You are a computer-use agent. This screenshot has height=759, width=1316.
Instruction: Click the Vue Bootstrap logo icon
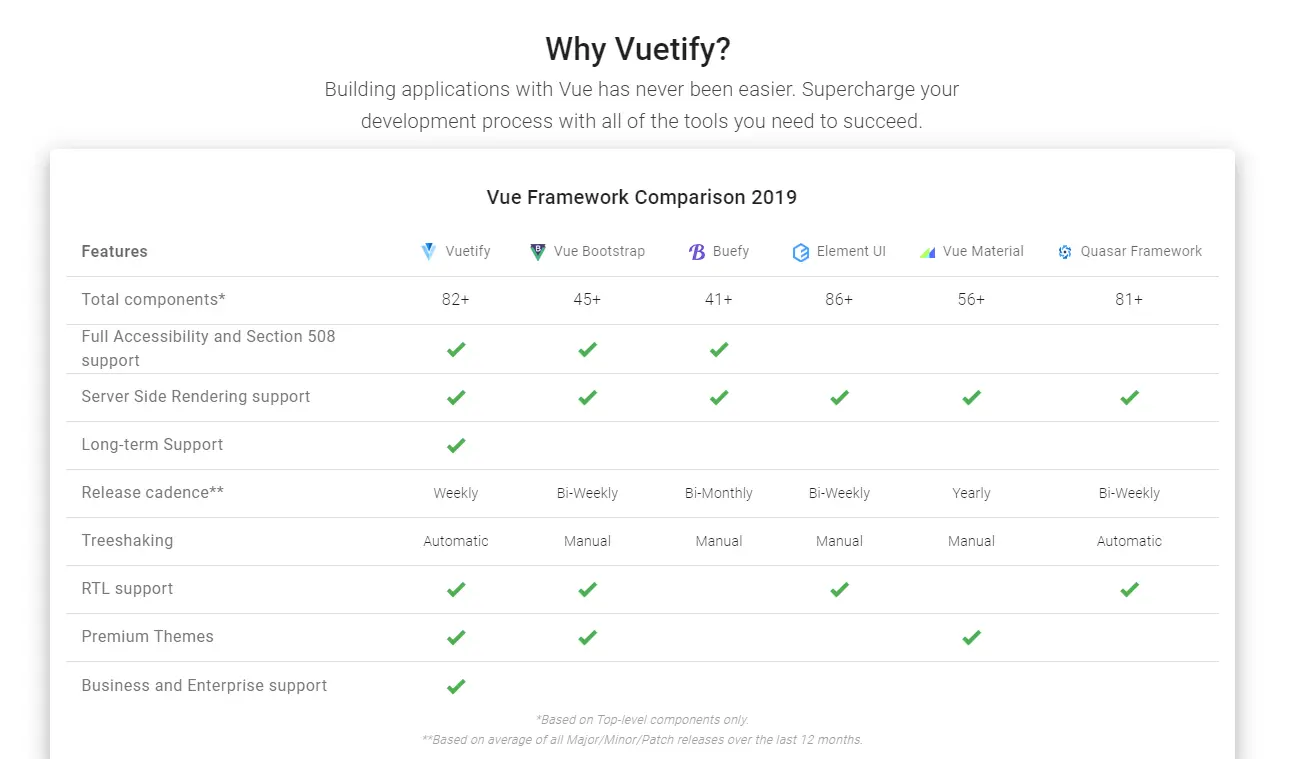tap(538, 252)
